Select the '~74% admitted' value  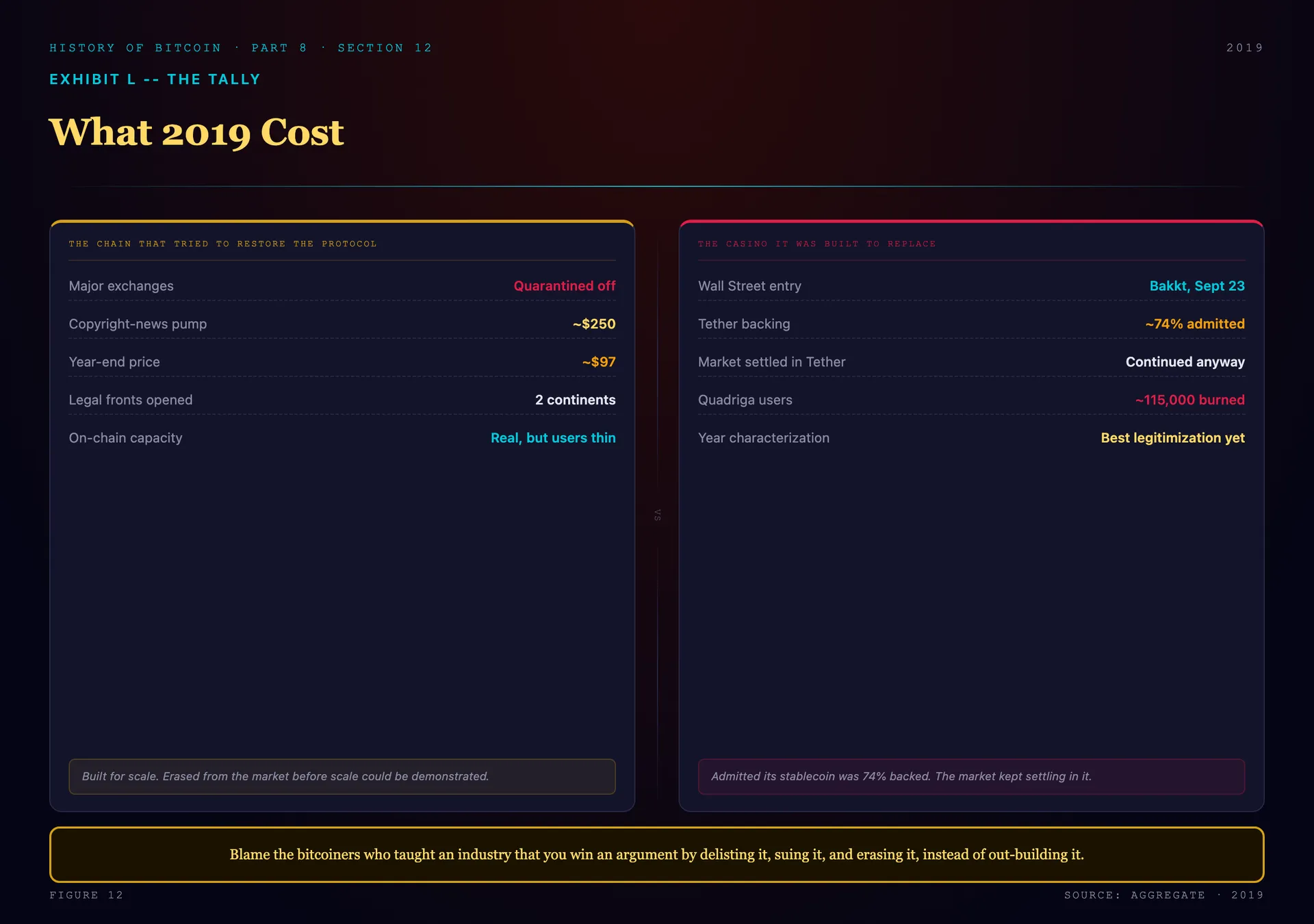click(x=1195, y=324)
